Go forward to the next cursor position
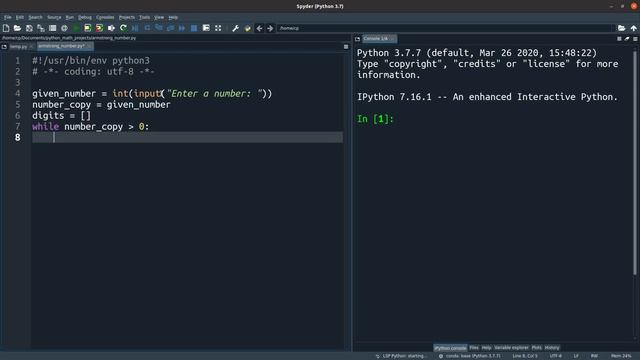The image size is (640, 360). pos(270,28)
